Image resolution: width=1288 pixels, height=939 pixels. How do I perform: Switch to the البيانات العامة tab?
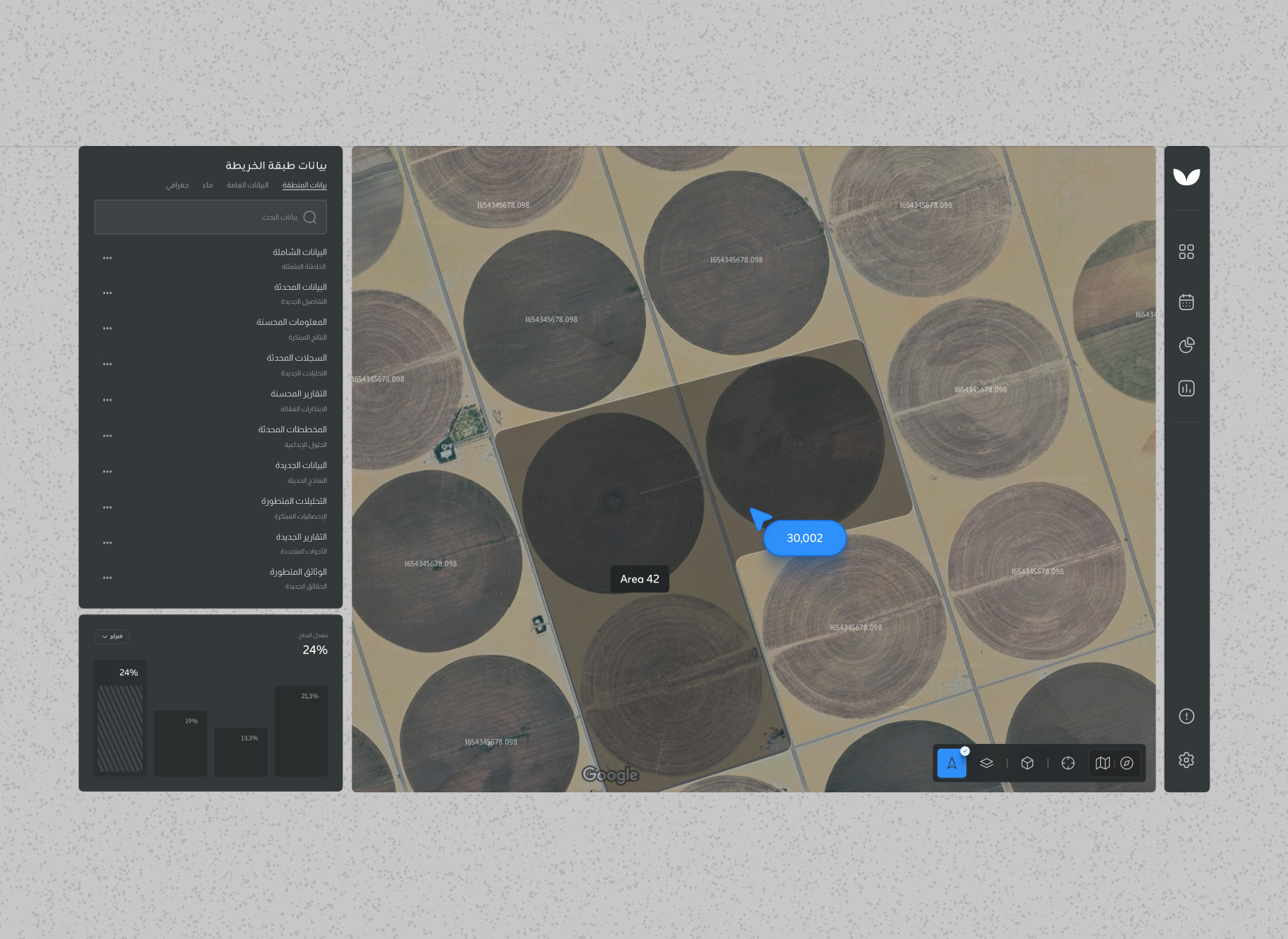pos(248,185)
